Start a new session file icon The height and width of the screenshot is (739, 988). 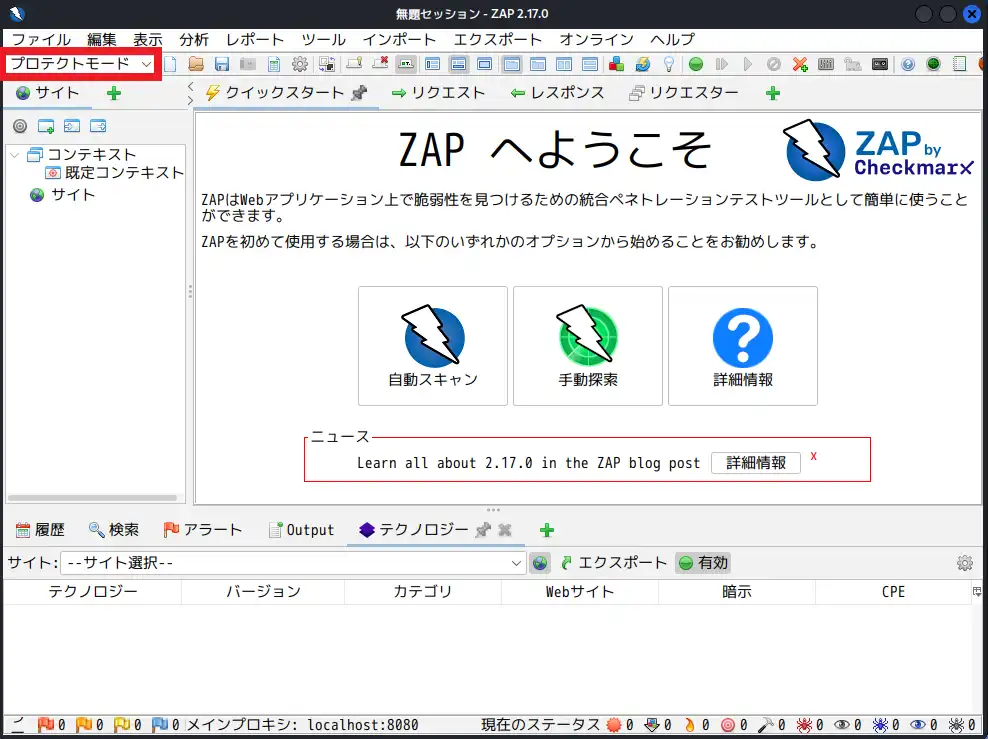[x=169, y=64]
